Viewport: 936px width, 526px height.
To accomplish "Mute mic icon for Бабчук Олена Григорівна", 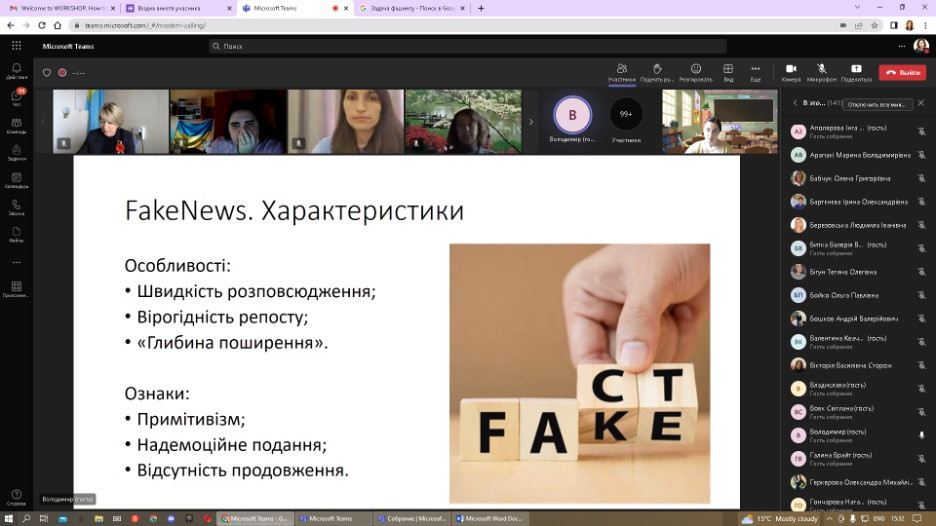I will 922,178.
